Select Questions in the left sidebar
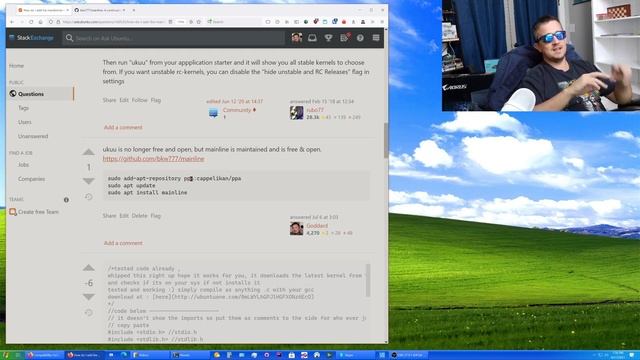Image resolution: width=640 pixels, height=360 pixels. click(x=31, y=94)
